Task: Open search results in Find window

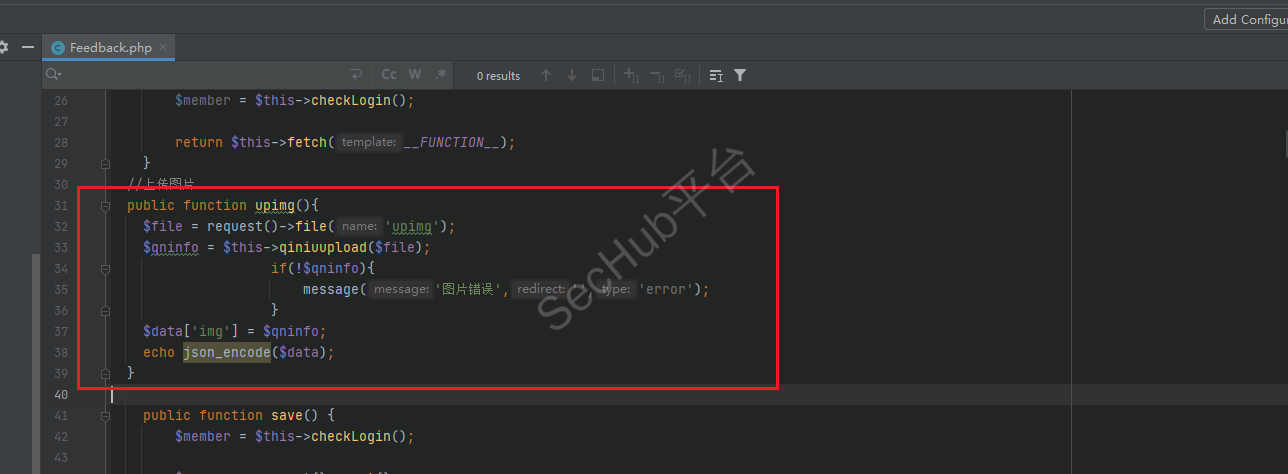Action: point(598,75)
